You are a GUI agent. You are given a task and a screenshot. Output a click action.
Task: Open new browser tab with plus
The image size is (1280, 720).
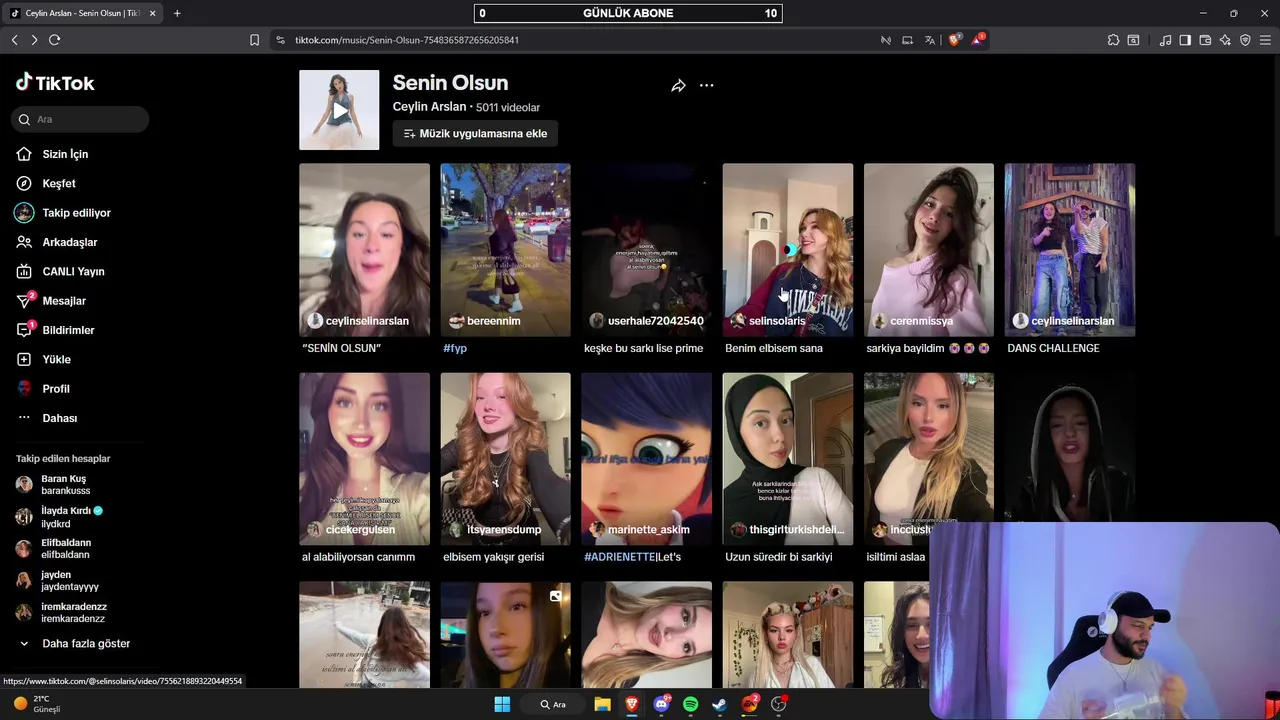(x=177, y=13)
